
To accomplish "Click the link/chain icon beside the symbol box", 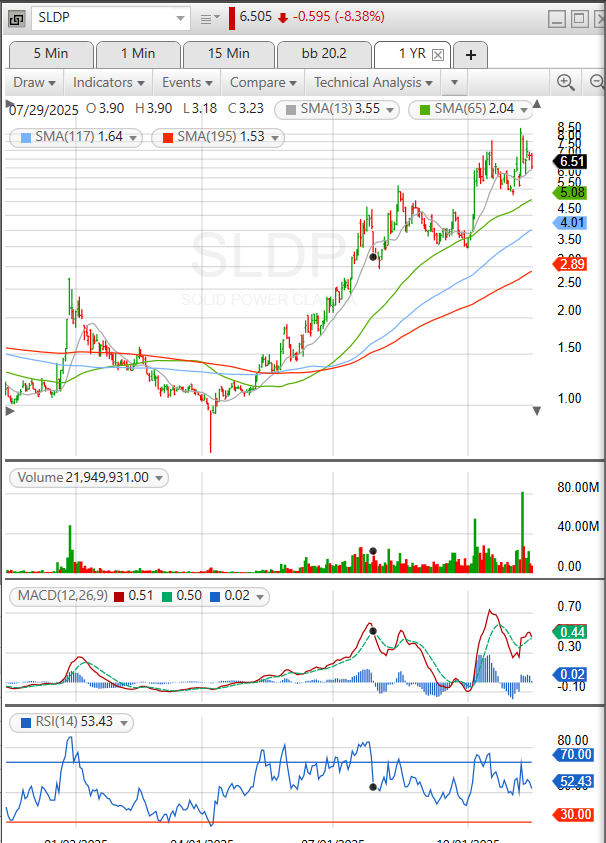I will [x=17, y=19].
